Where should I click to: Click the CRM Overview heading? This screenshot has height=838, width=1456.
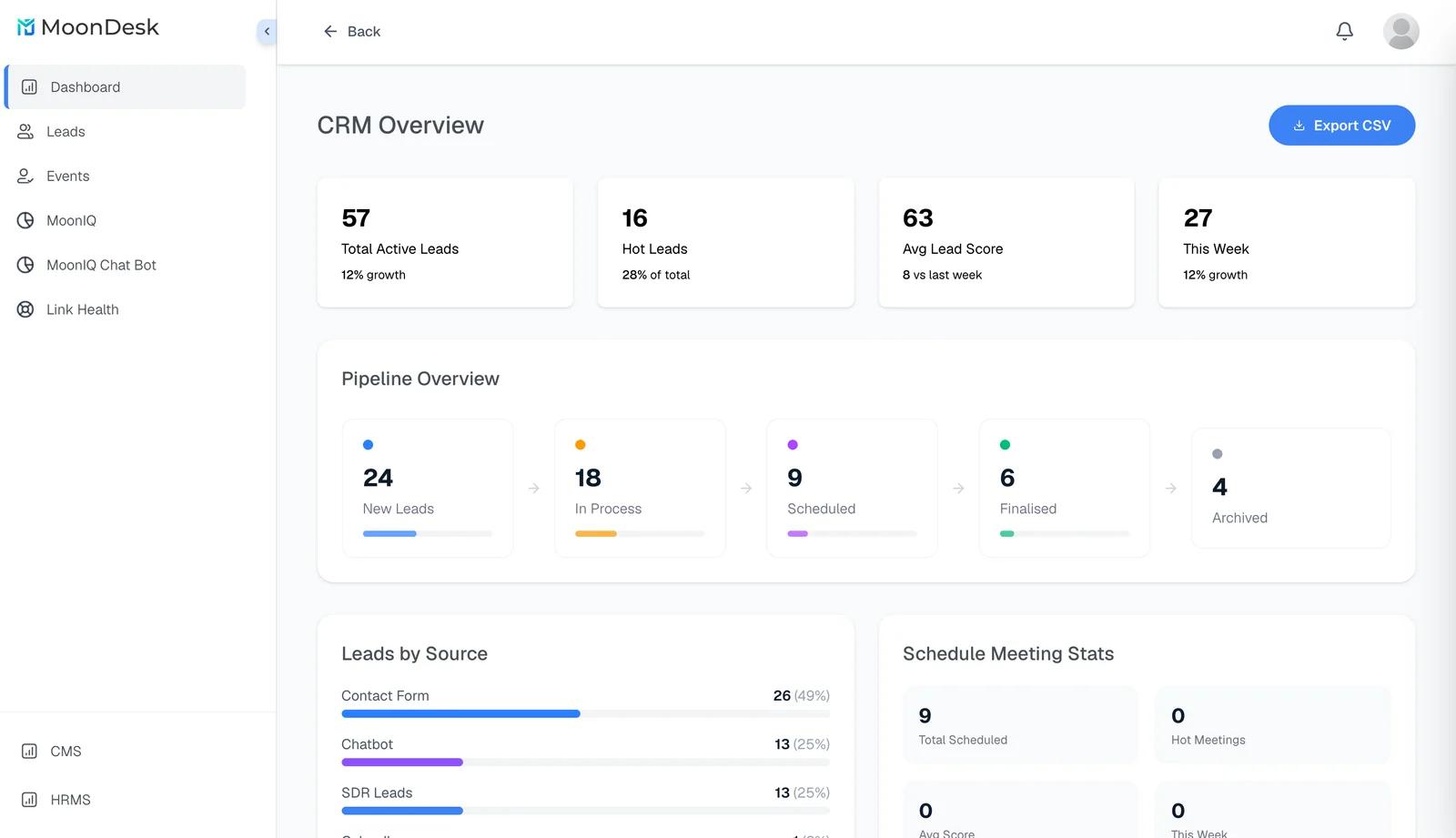(x=400, y=126)
